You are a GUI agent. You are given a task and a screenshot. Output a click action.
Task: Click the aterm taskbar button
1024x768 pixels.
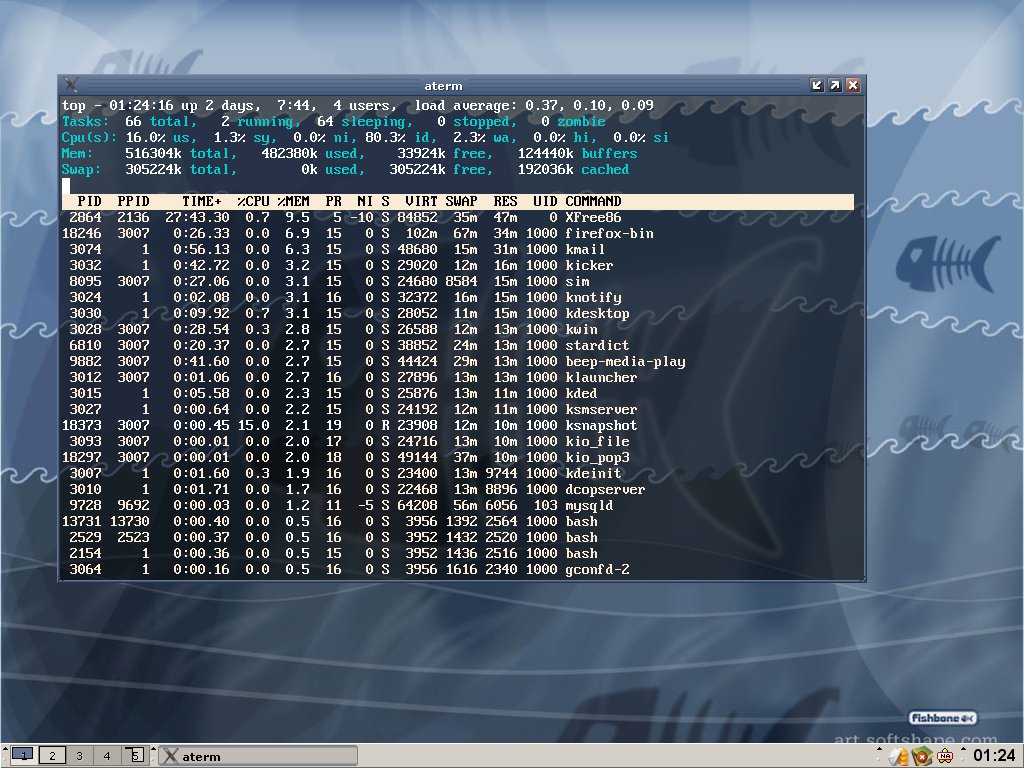click(x=258, y=756)
